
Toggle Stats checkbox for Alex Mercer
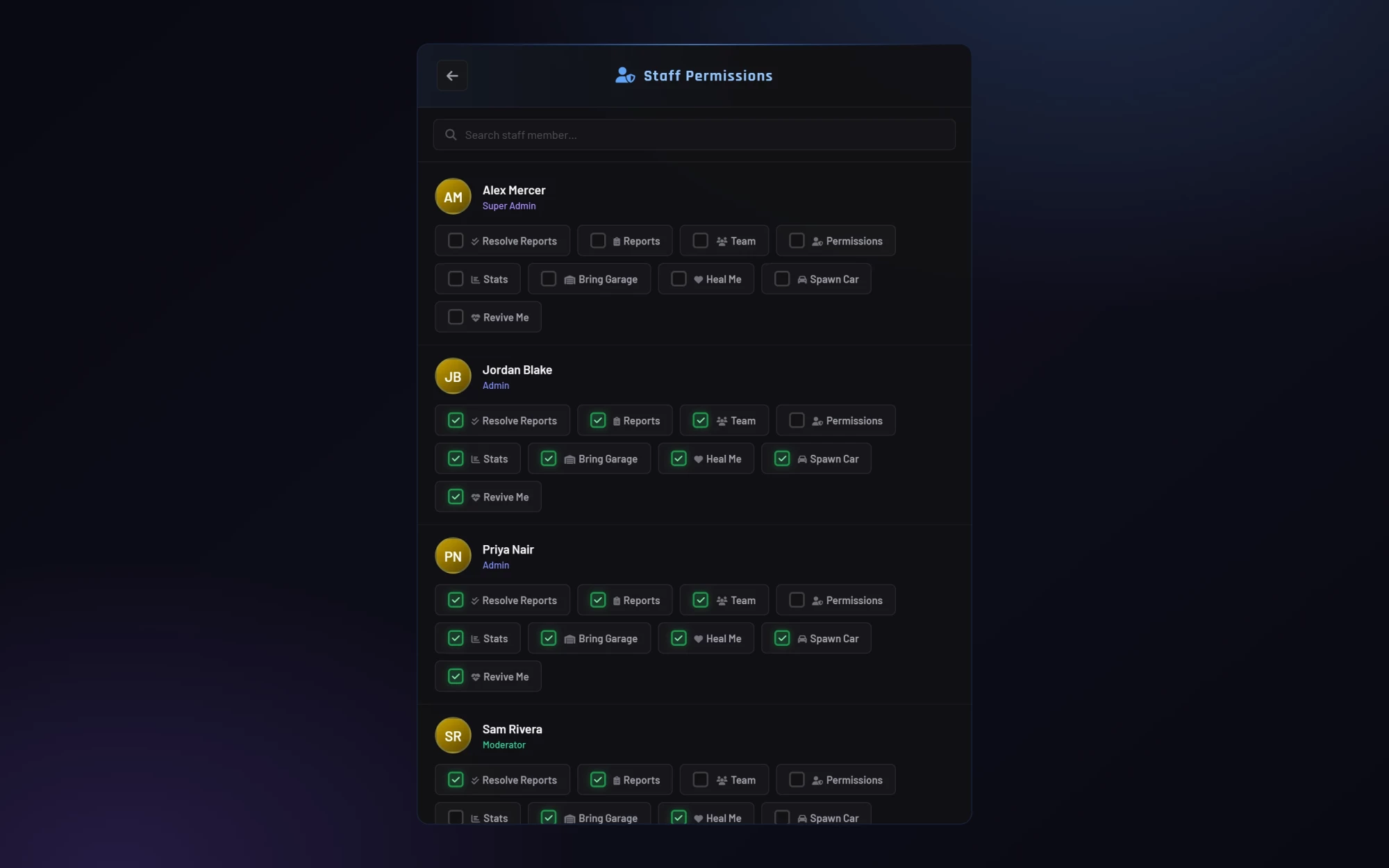(x=456, y=279)
